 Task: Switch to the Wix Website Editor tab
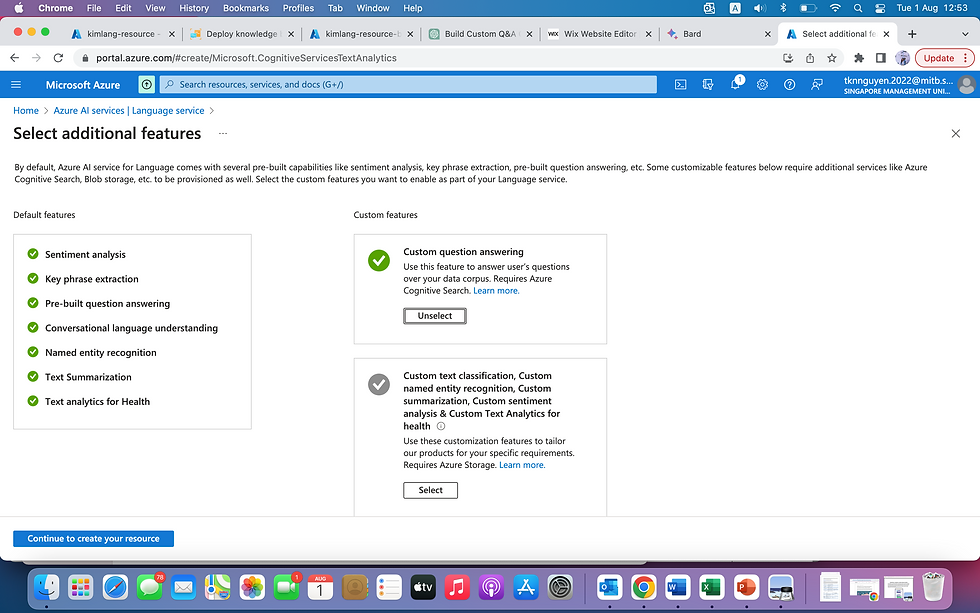pos(597,34)
